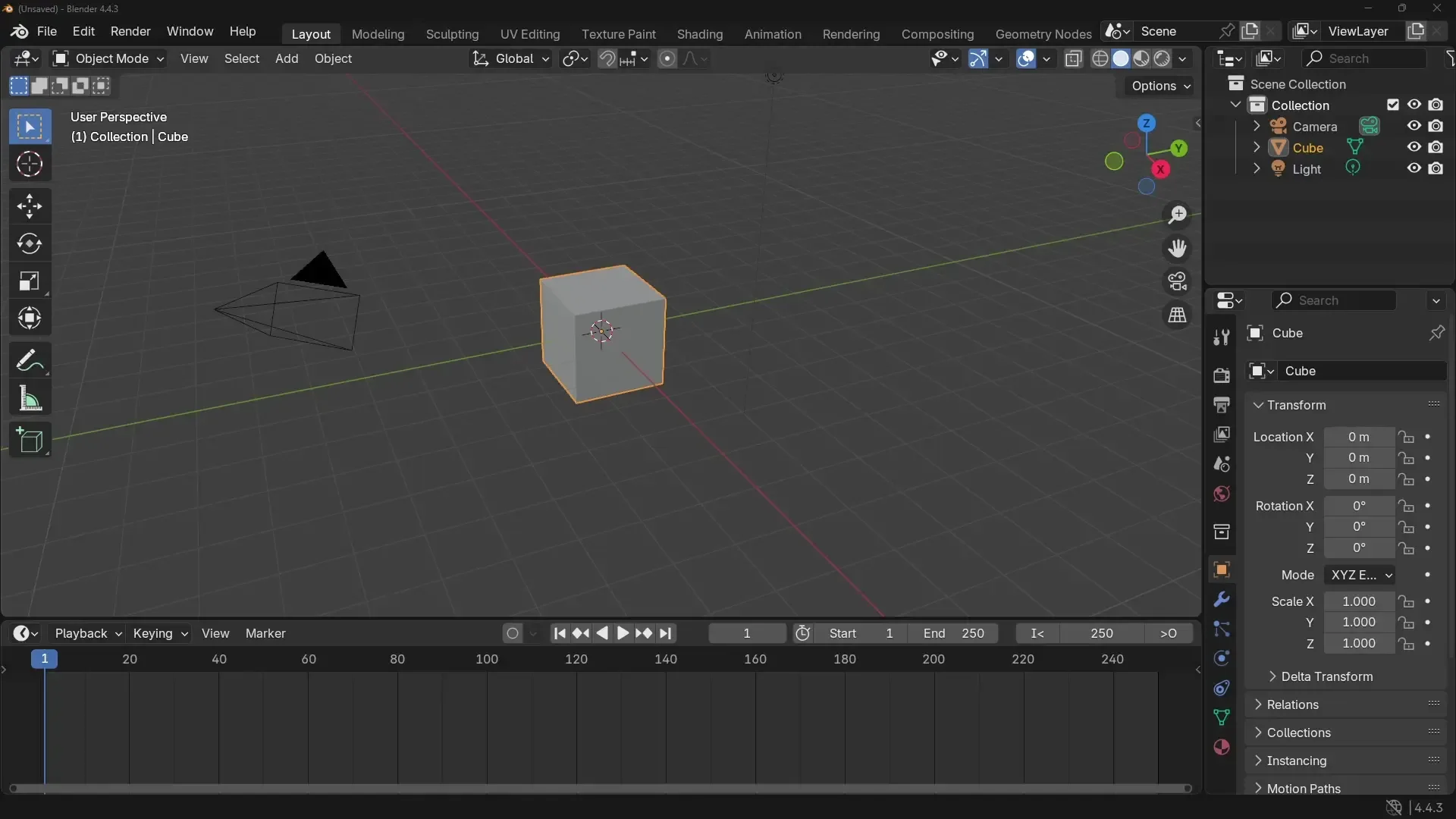
Task: Open the Render properties tab
Action: tap(1221, 375)
